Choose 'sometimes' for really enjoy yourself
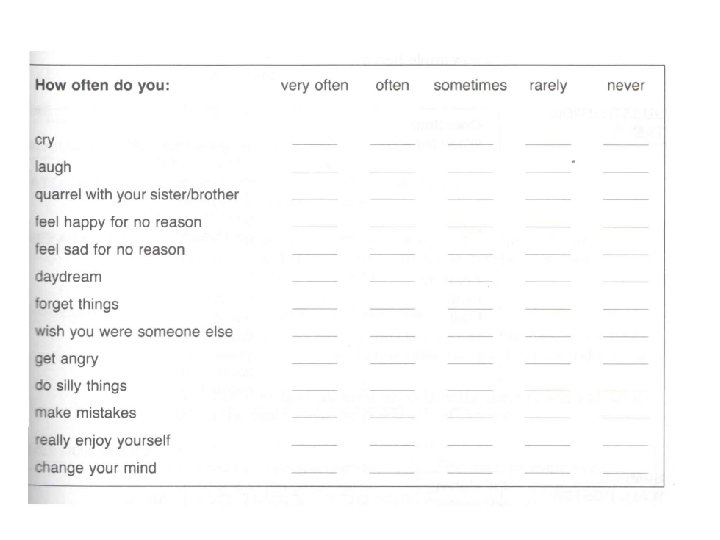 [x=470, y=442]
